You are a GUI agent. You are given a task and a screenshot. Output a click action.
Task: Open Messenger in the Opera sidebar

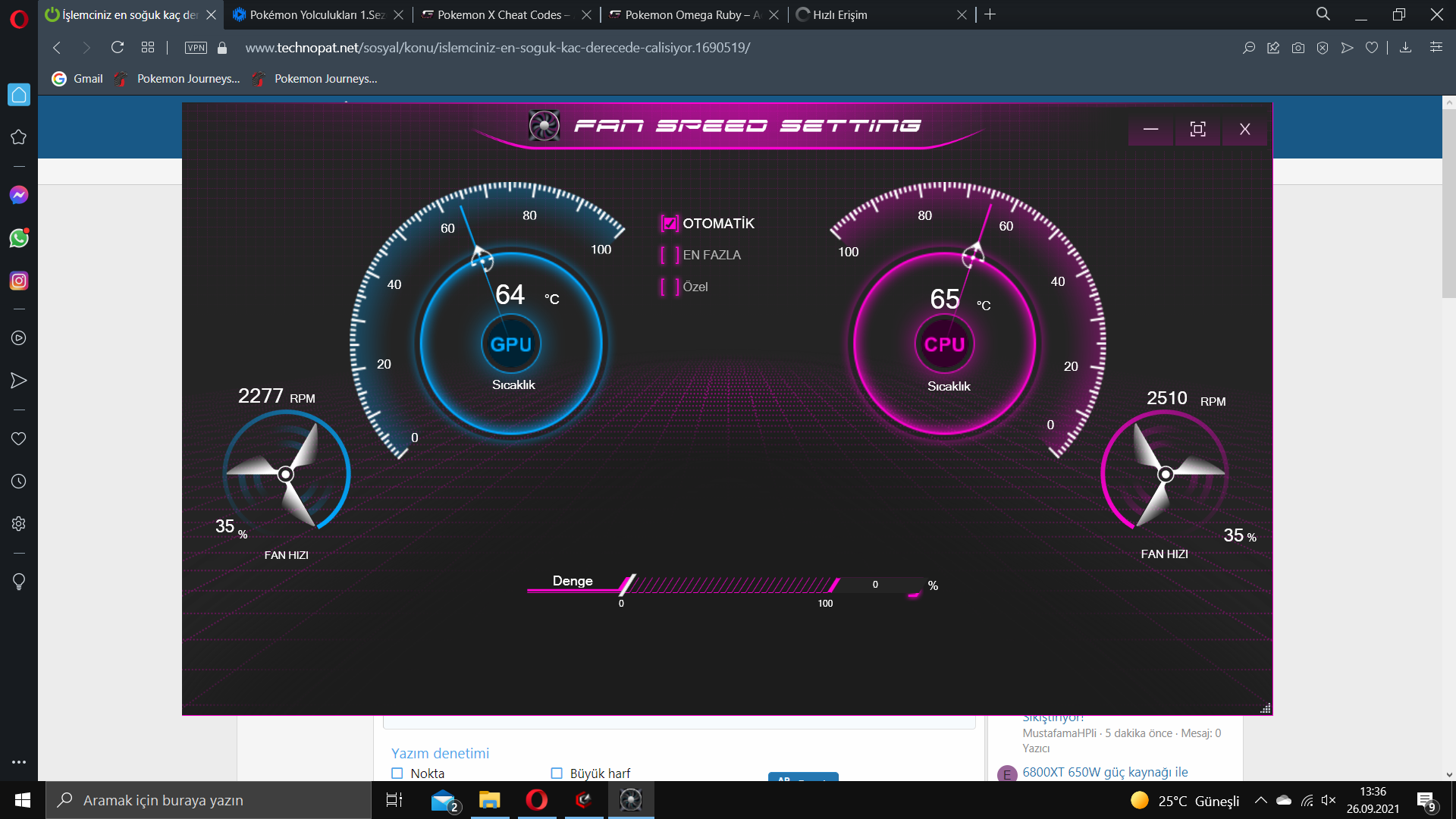point(19,196)
